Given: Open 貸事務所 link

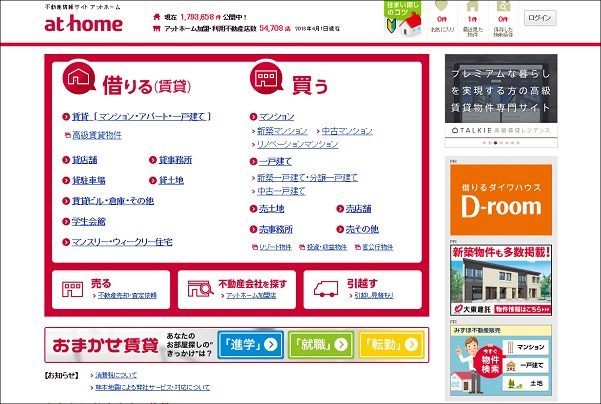Looking at the screenshot, I should (176, 160).
